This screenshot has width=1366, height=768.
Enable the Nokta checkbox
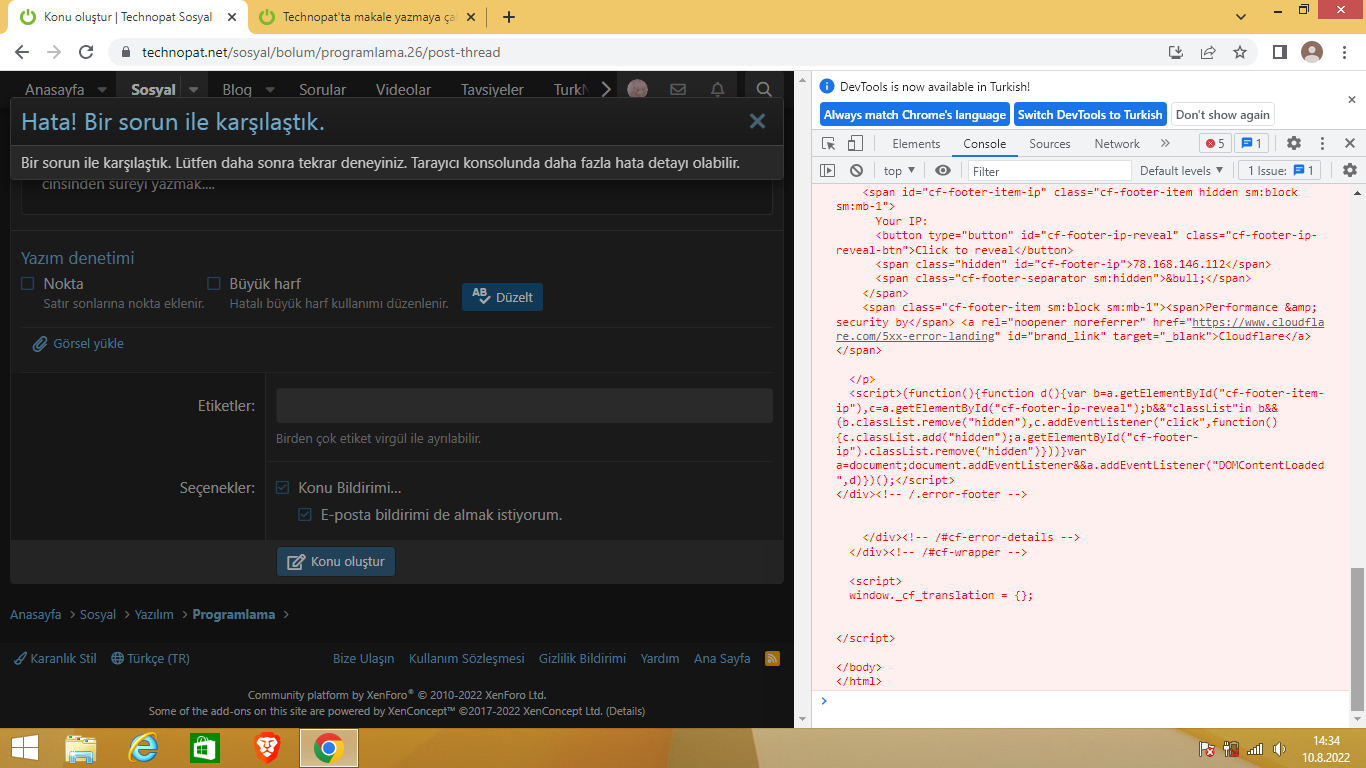(28, 284)
